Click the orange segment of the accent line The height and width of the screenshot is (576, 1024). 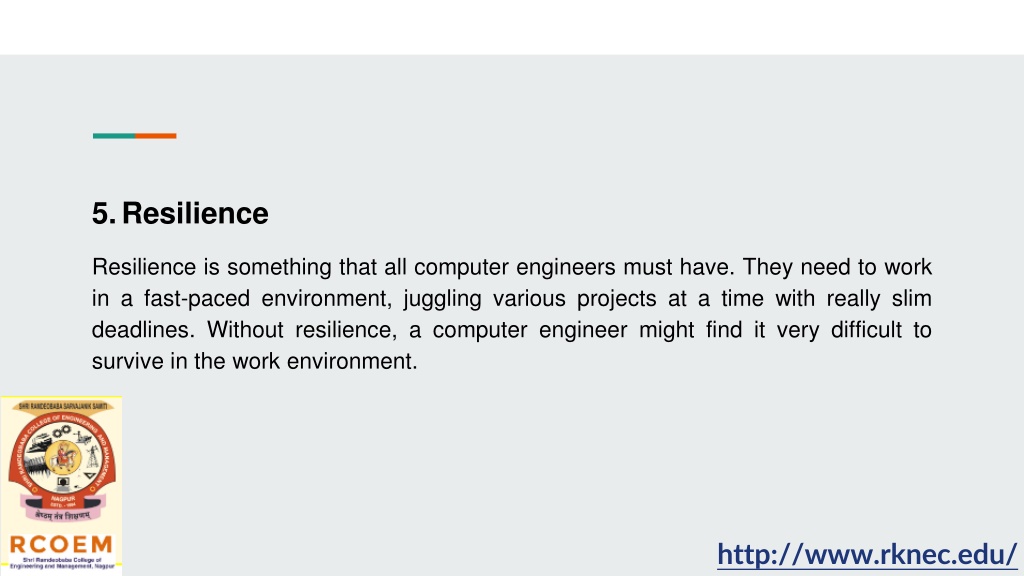(155, 136)
